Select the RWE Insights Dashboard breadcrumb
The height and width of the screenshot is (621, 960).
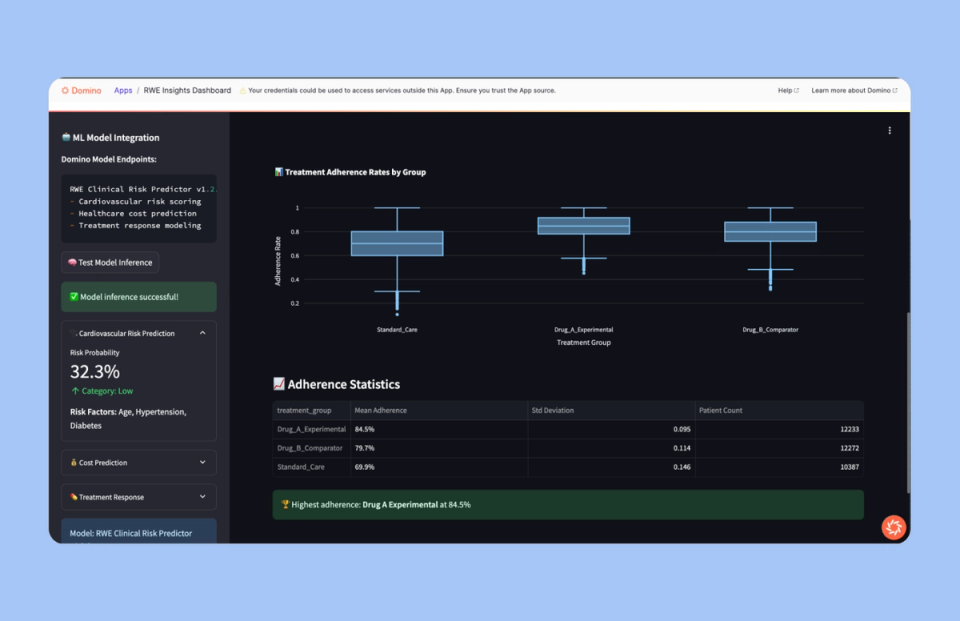[x=187, y=91]
